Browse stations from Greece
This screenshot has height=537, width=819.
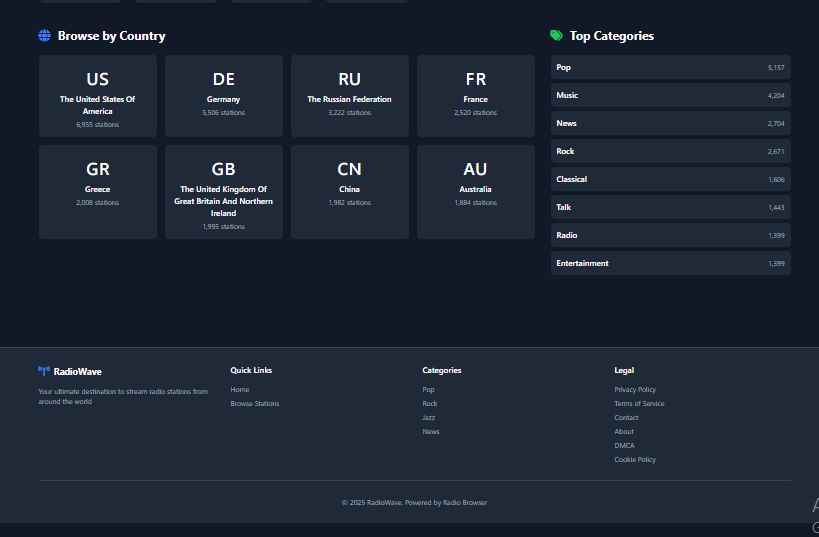(x=98, y=191)
